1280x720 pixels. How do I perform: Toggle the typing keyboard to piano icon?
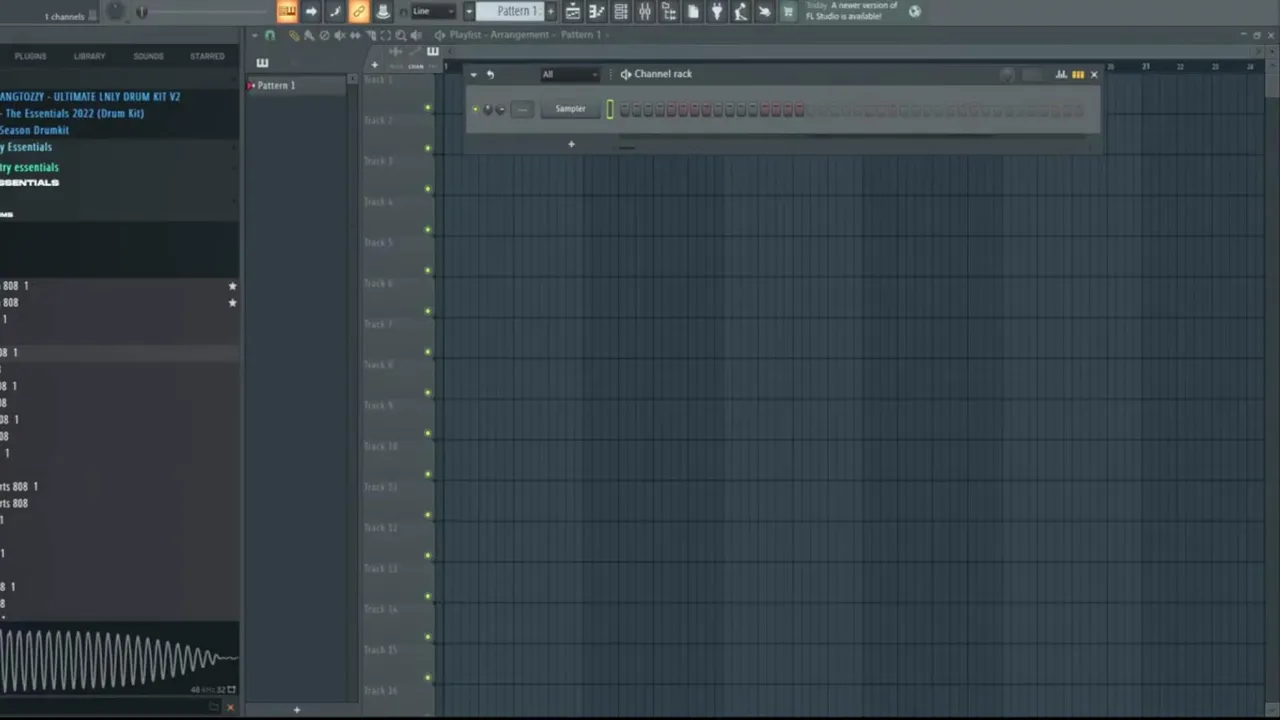tap(287, 11)
